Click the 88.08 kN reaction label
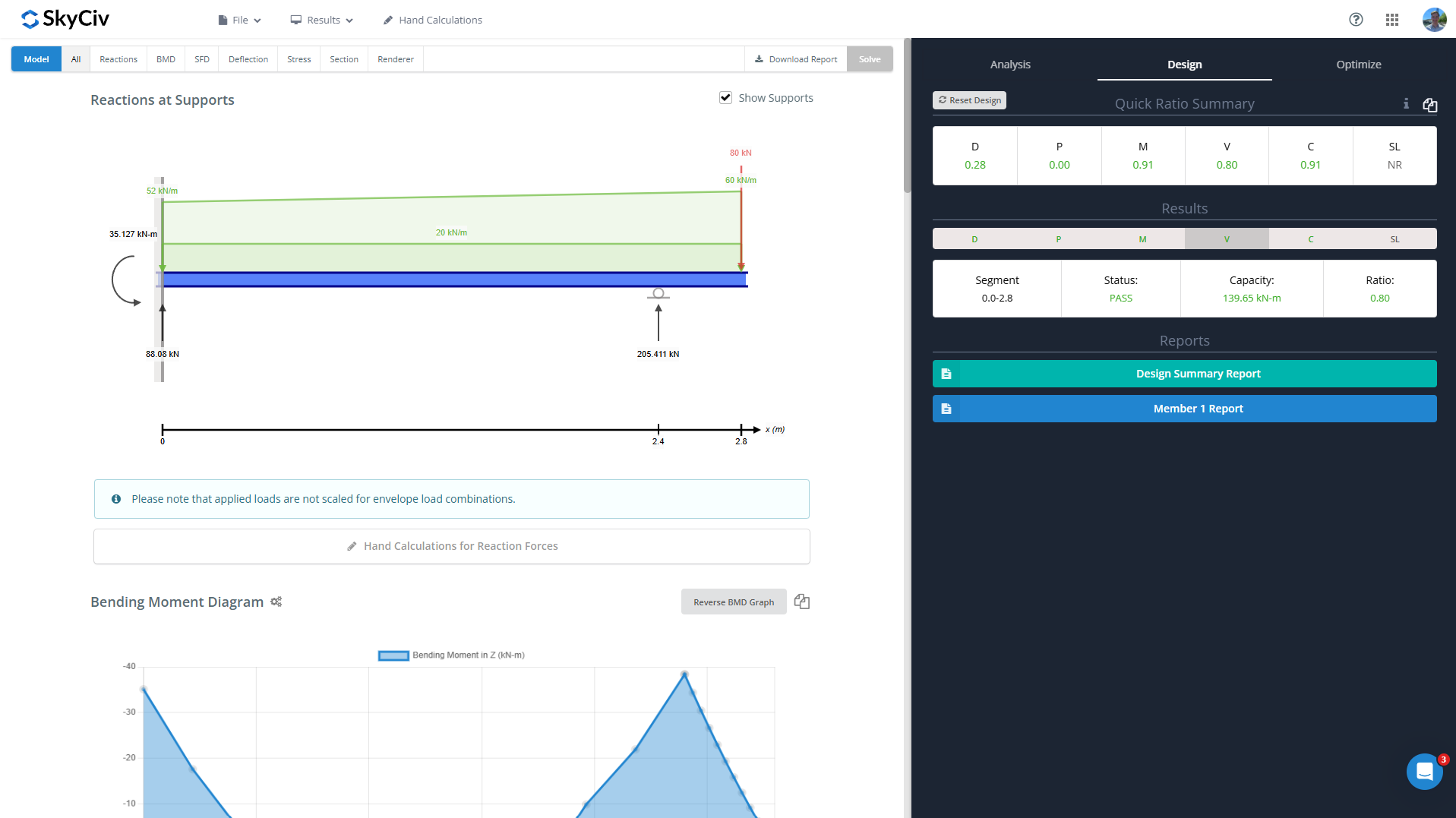This screenshot has height=818, width=1456. [163, 354]
